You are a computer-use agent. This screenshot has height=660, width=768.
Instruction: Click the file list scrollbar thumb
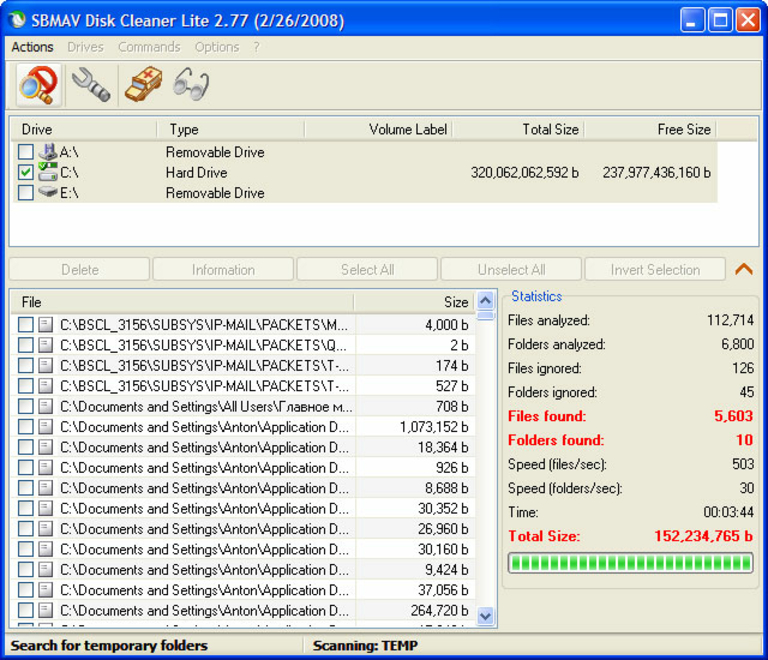[x=485, y=315]
